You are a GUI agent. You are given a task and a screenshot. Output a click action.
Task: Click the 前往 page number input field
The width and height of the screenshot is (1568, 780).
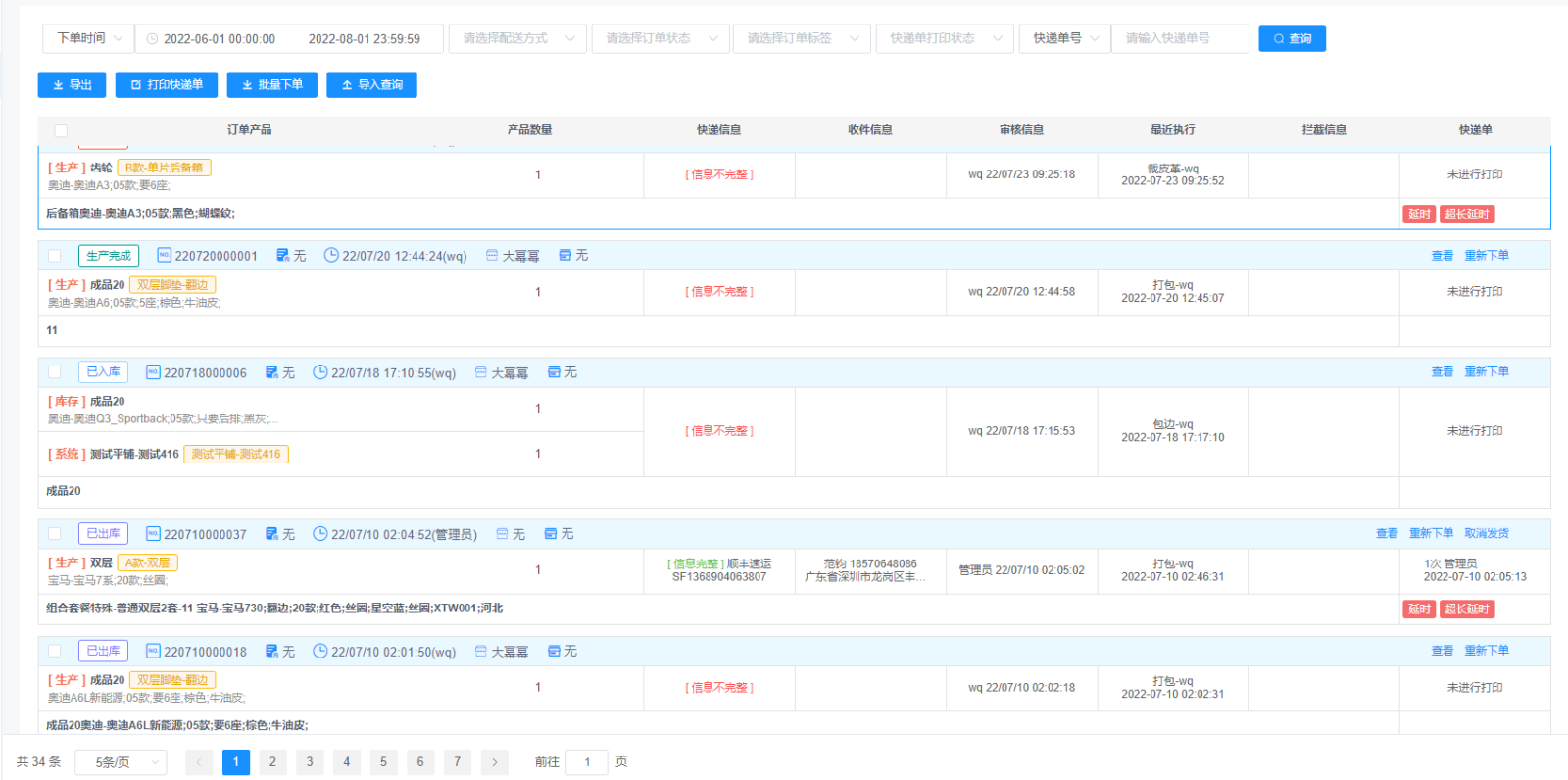coord(587,762)
